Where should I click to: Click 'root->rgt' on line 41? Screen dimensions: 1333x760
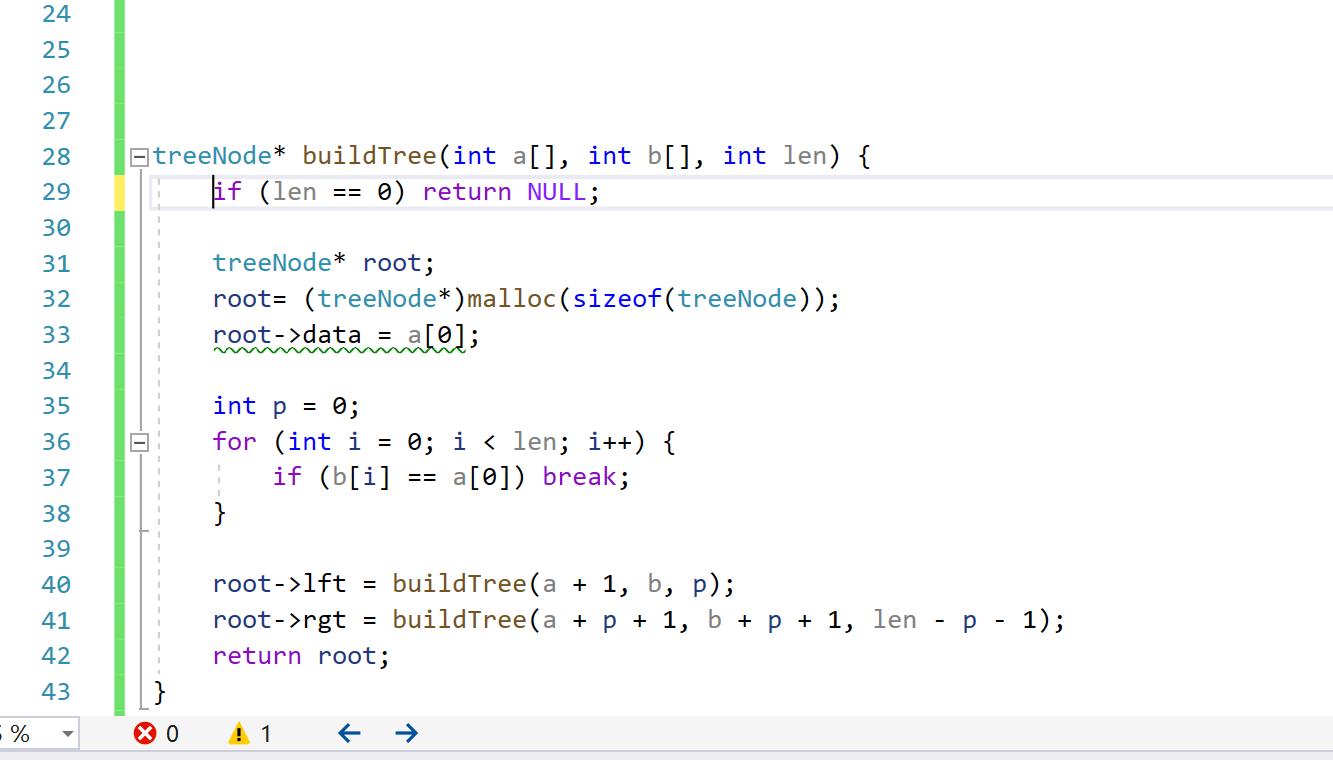pos(279,620)
